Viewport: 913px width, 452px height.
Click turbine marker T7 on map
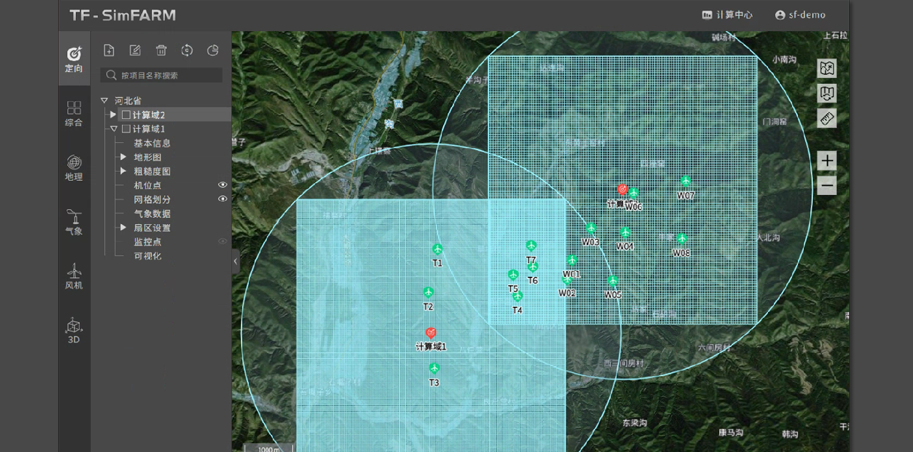click(530, 246)
